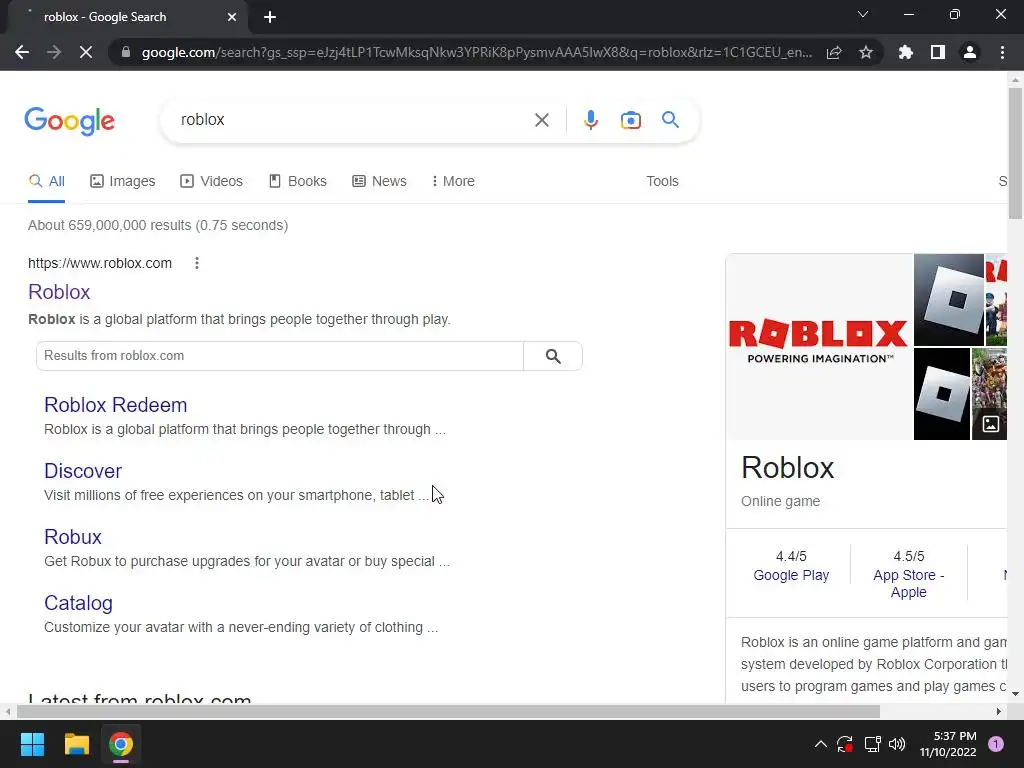Open the tab search chevron
This screenshot has height=768, width=1024.
click(x=863, y=14)
